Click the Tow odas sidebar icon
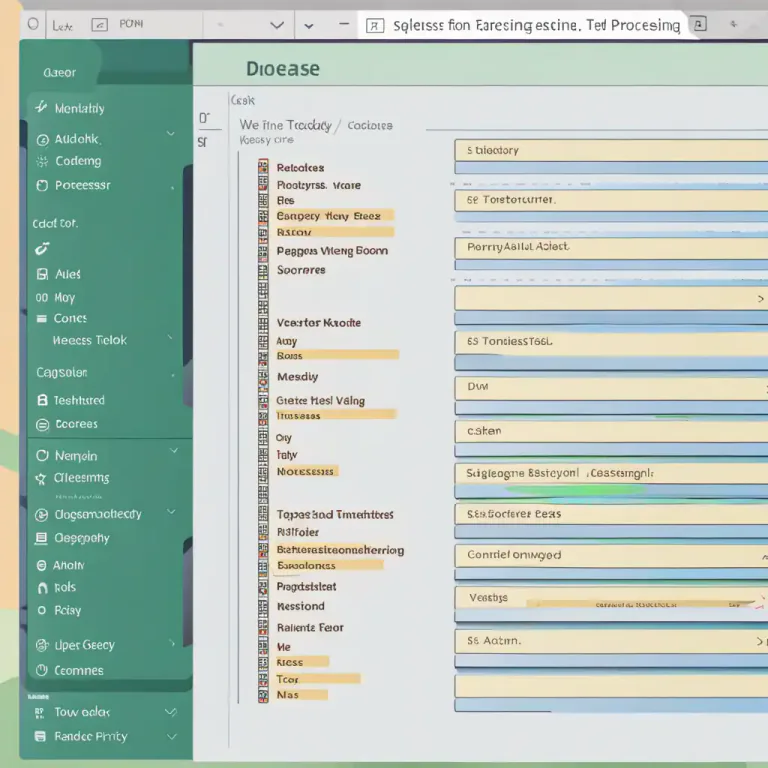 pyautogui.click(x=40, y=713)
